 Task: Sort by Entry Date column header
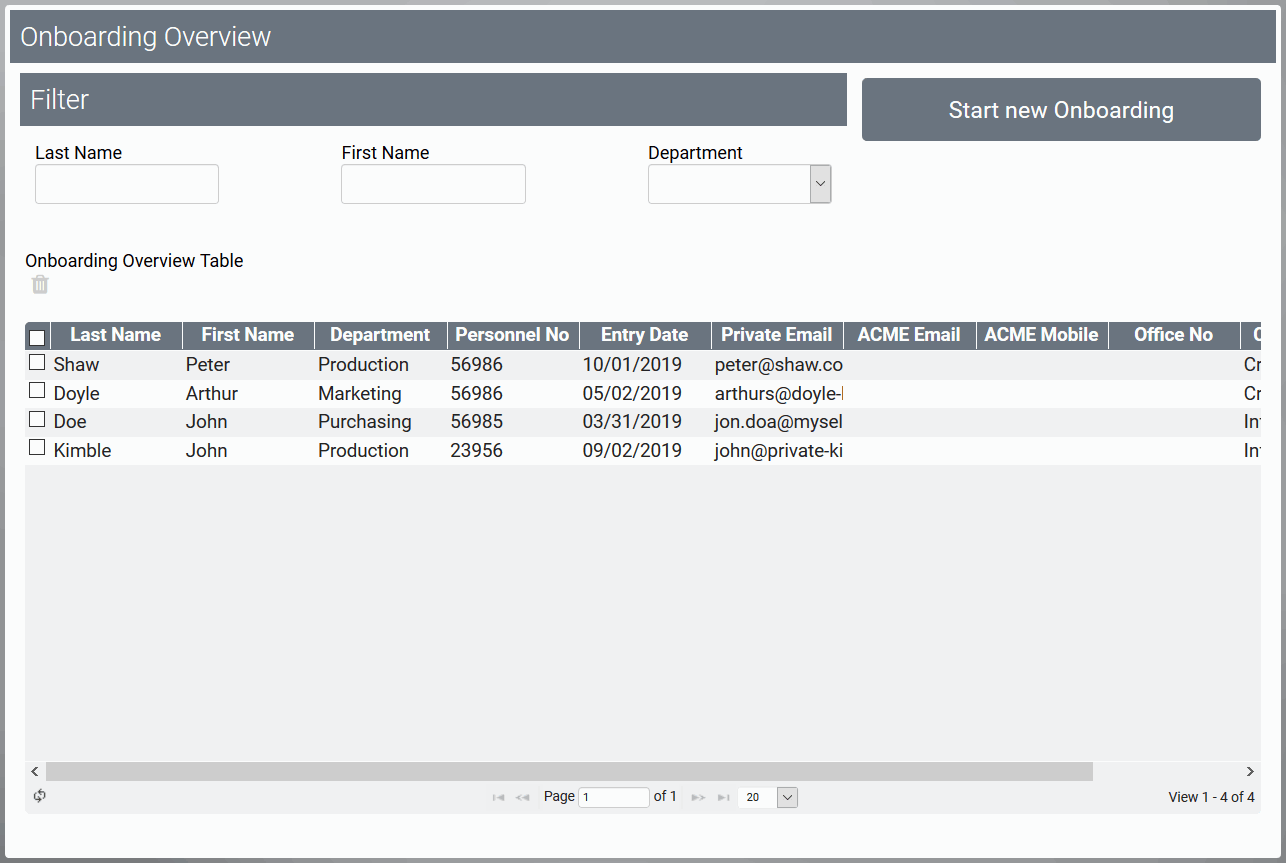click(x=644, y=335)
